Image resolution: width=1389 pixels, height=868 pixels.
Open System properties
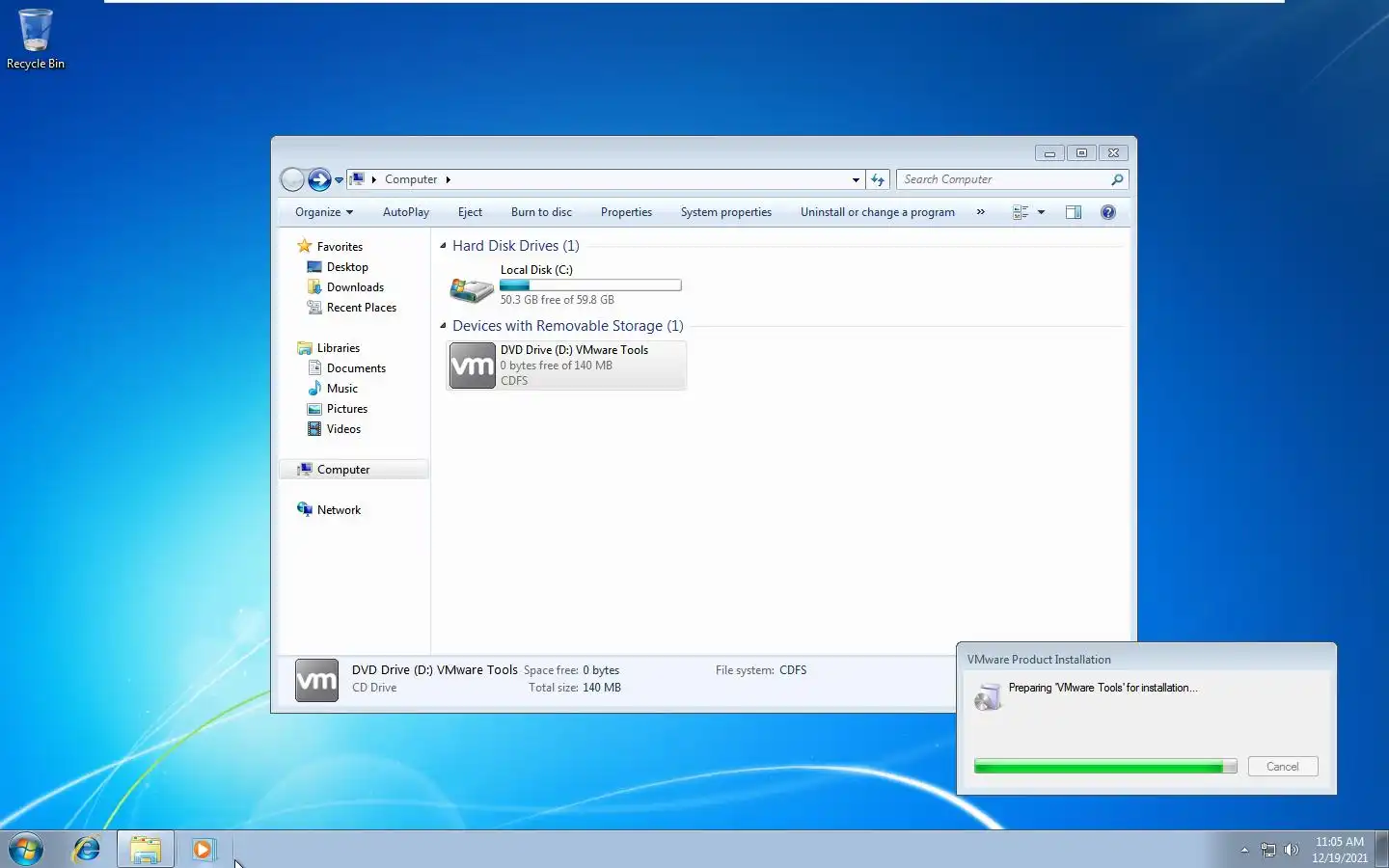coord(726,212)
